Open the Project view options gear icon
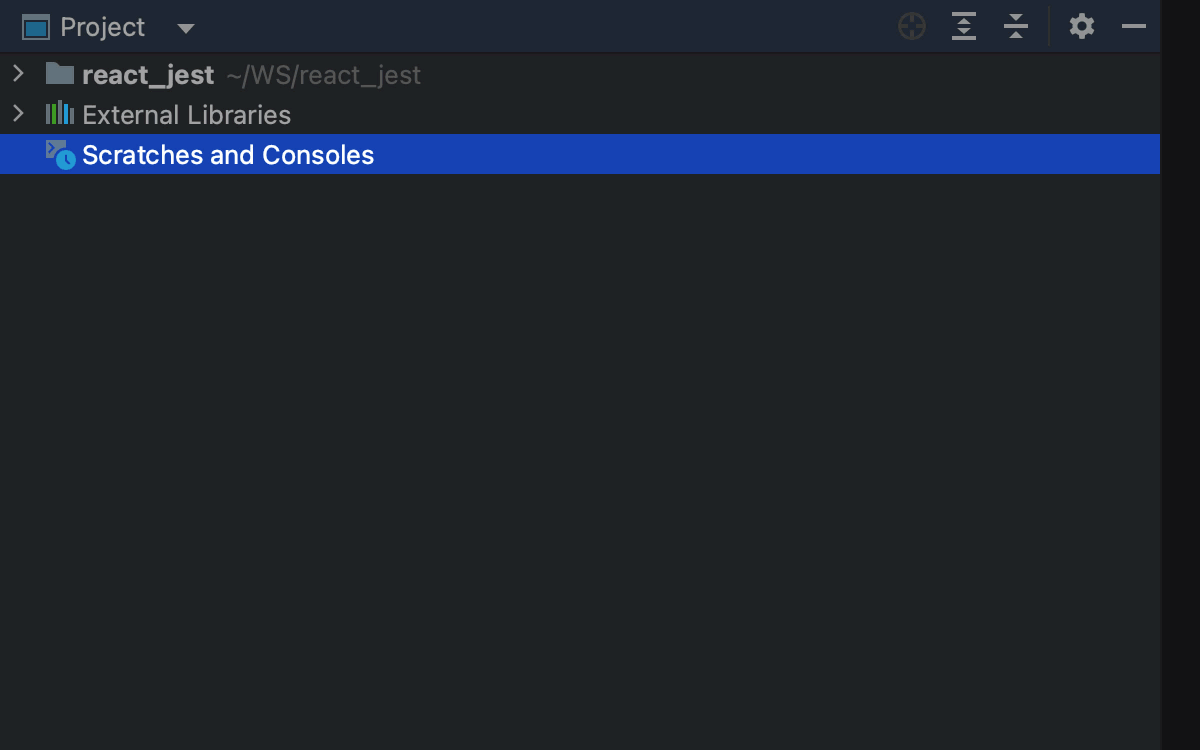The height and width of the screenshot is (750, 1200). (x=1081, y=27)
